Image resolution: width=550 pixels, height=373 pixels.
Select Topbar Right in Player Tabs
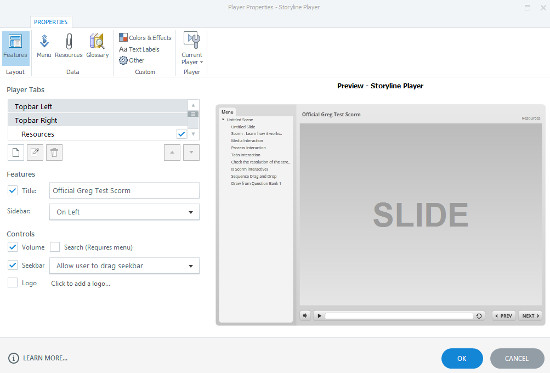coord(98,120)
